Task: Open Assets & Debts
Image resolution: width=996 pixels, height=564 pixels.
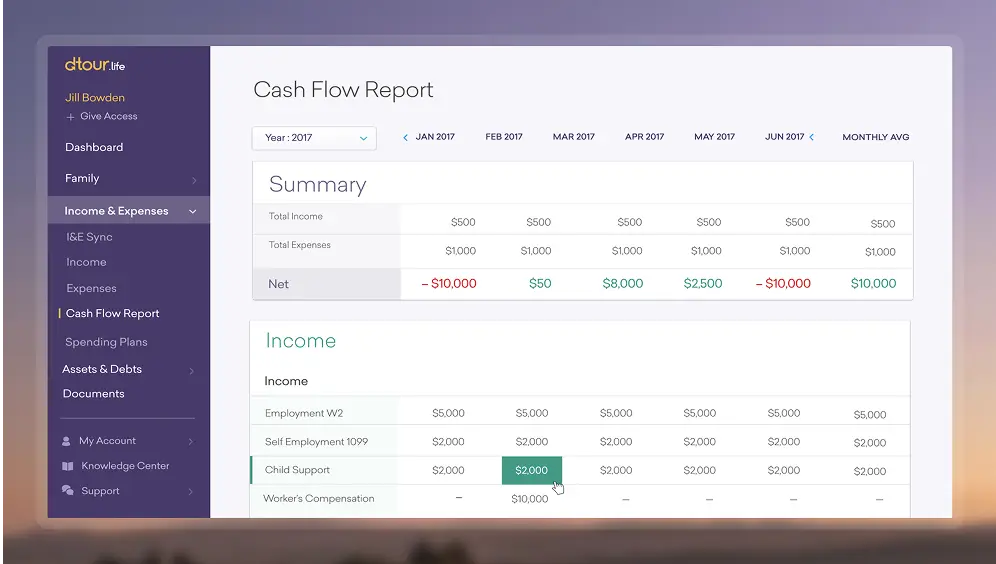Action: point(102,369)
